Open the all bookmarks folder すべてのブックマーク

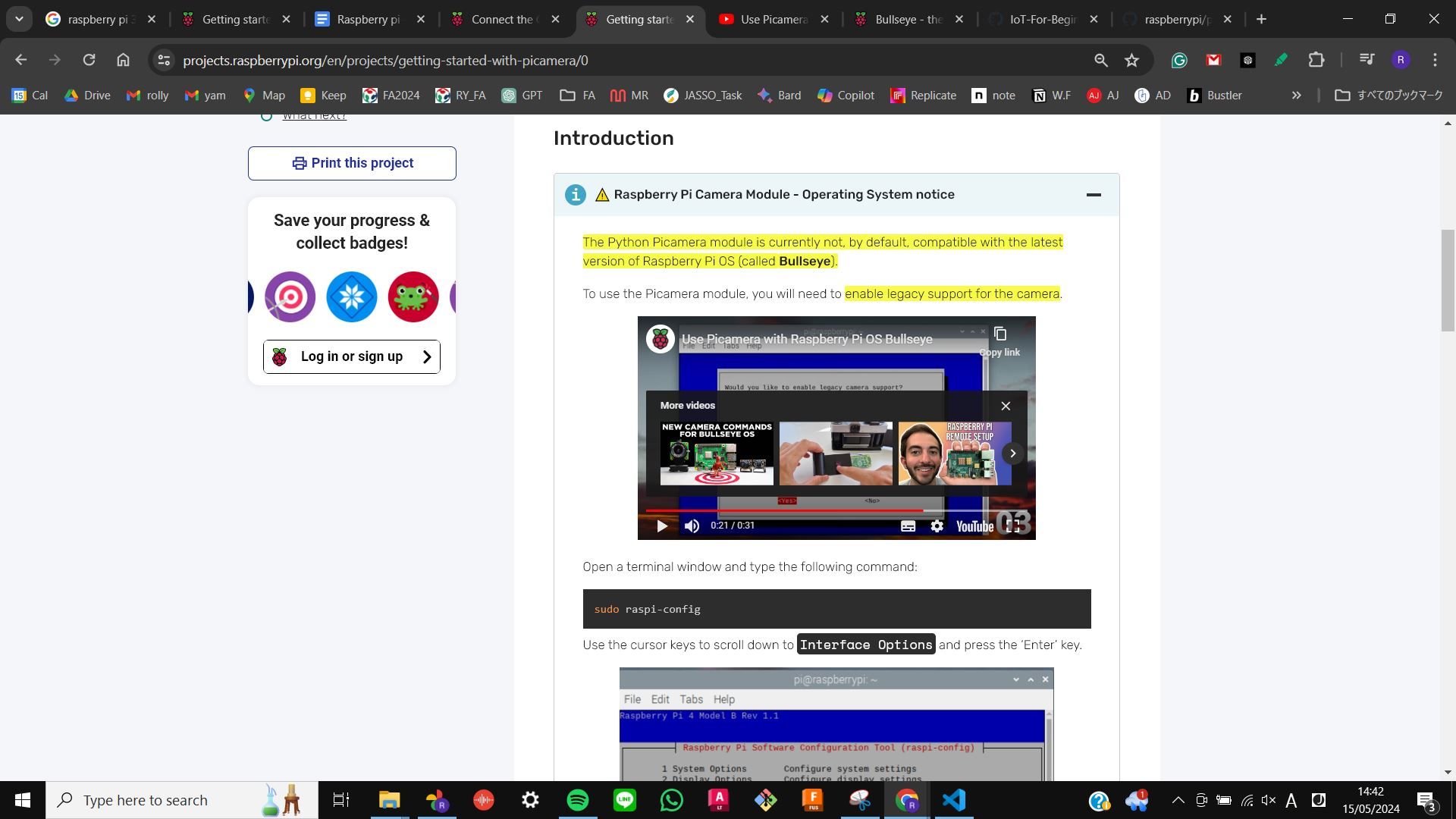(x=1389, y=96)
